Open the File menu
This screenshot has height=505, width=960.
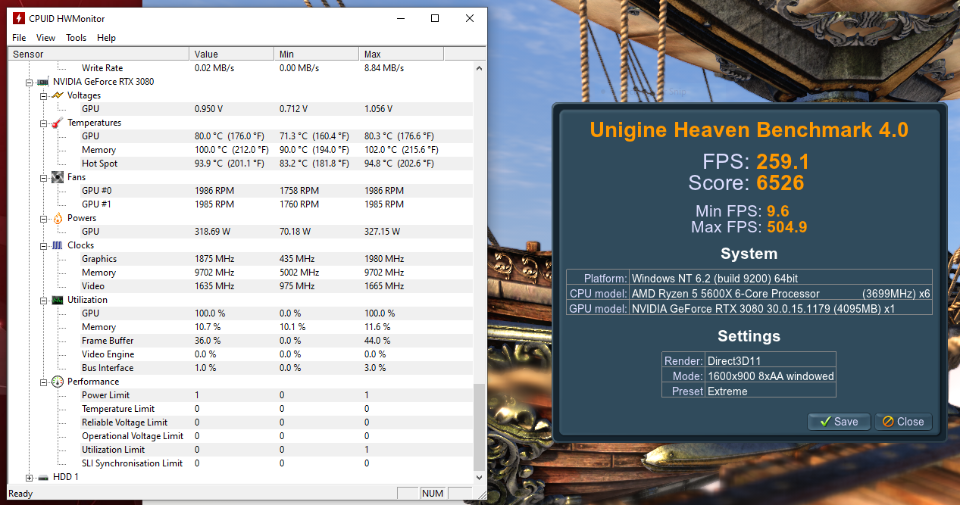[x=19, y=38]
